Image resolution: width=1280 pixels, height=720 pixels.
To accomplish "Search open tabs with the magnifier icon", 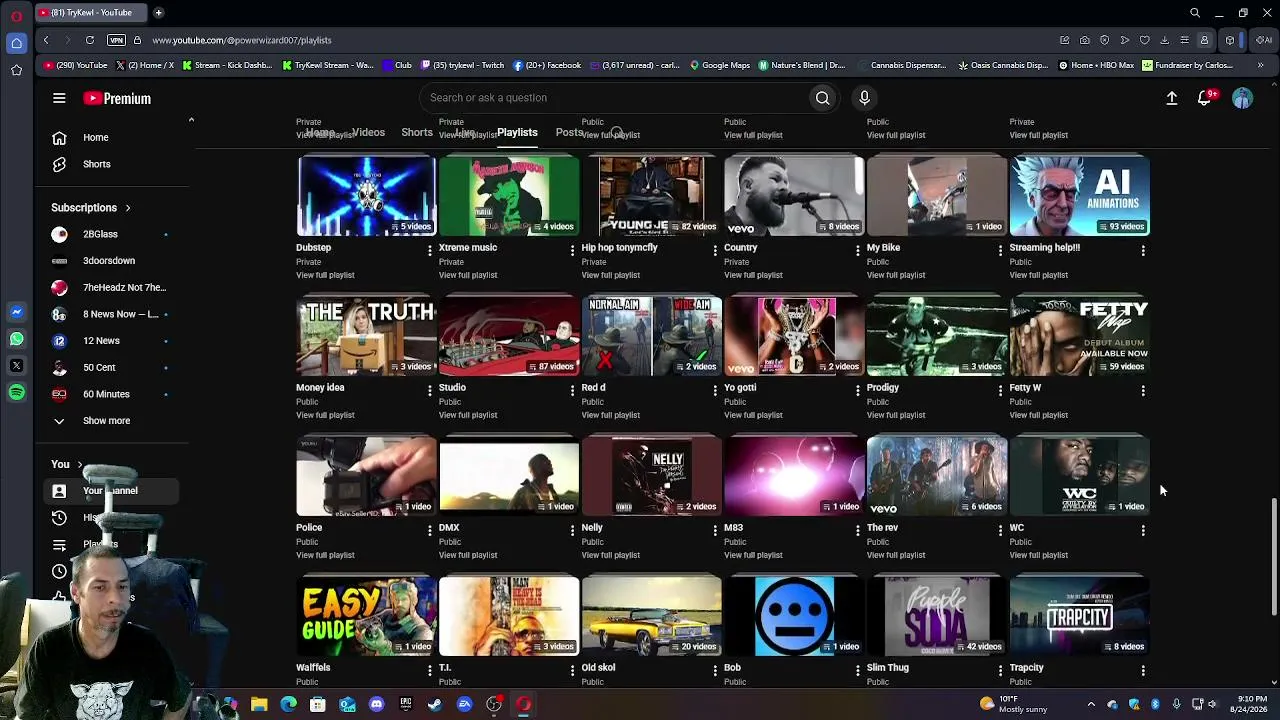I will 1195,13.
